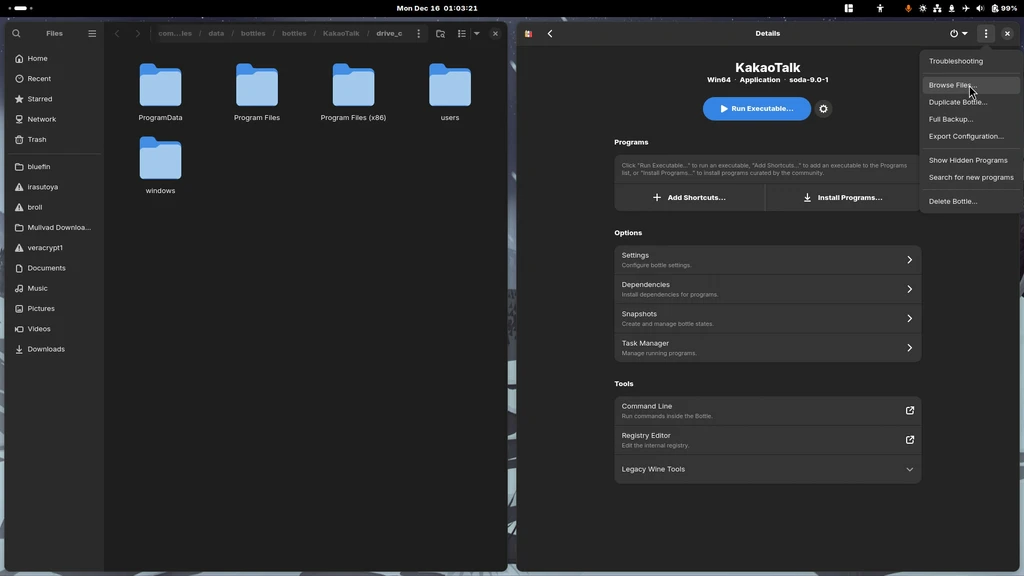Launch Command Line tool
The image size is (1024, 576).
tap(767, 411)
